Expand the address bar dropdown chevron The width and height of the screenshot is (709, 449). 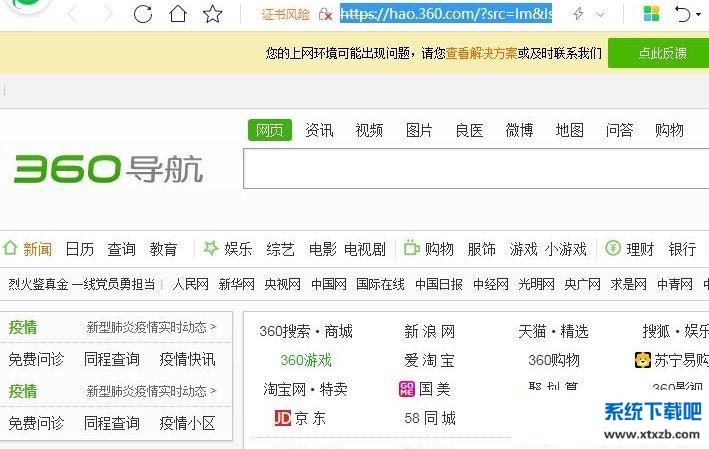point(600,15)
